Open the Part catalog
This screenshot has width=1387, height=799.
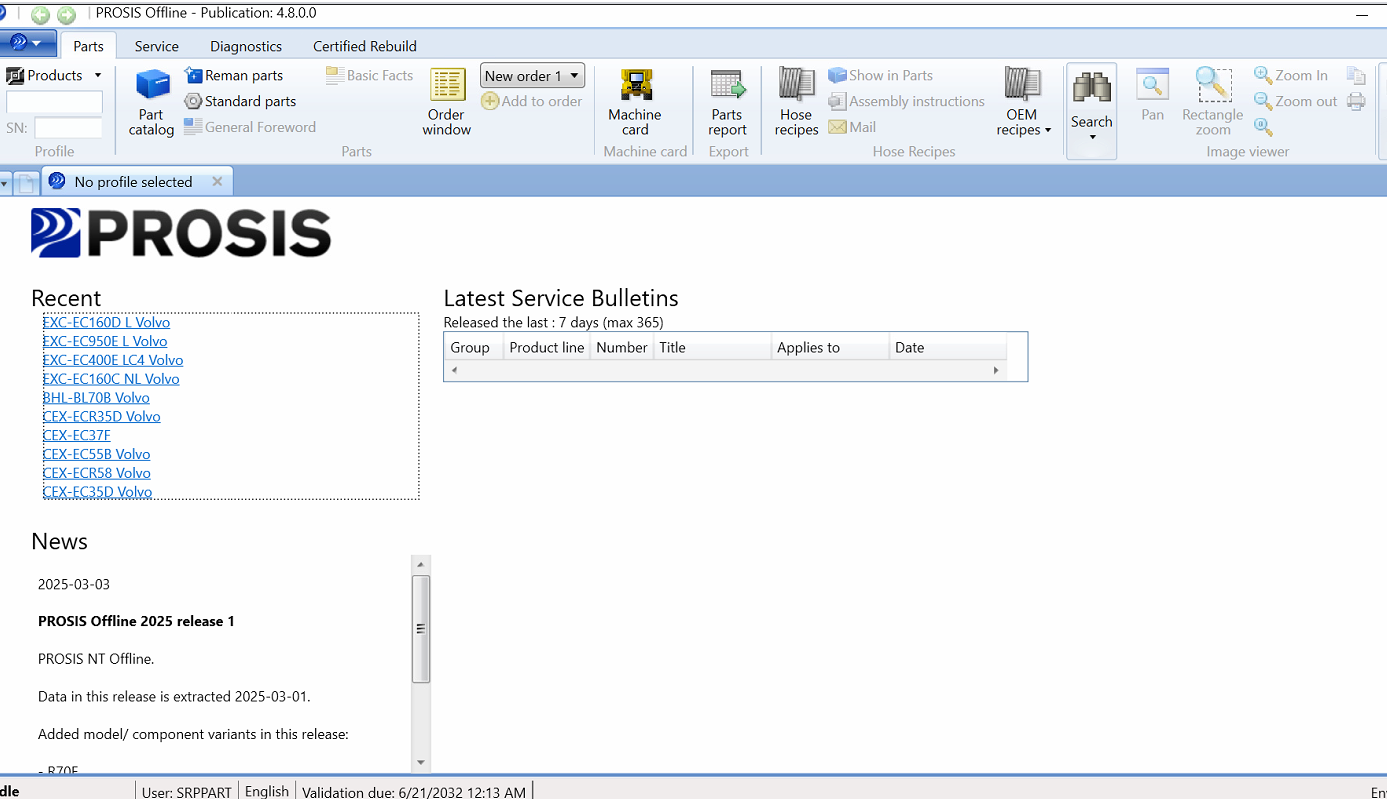(x=151, y=102)
